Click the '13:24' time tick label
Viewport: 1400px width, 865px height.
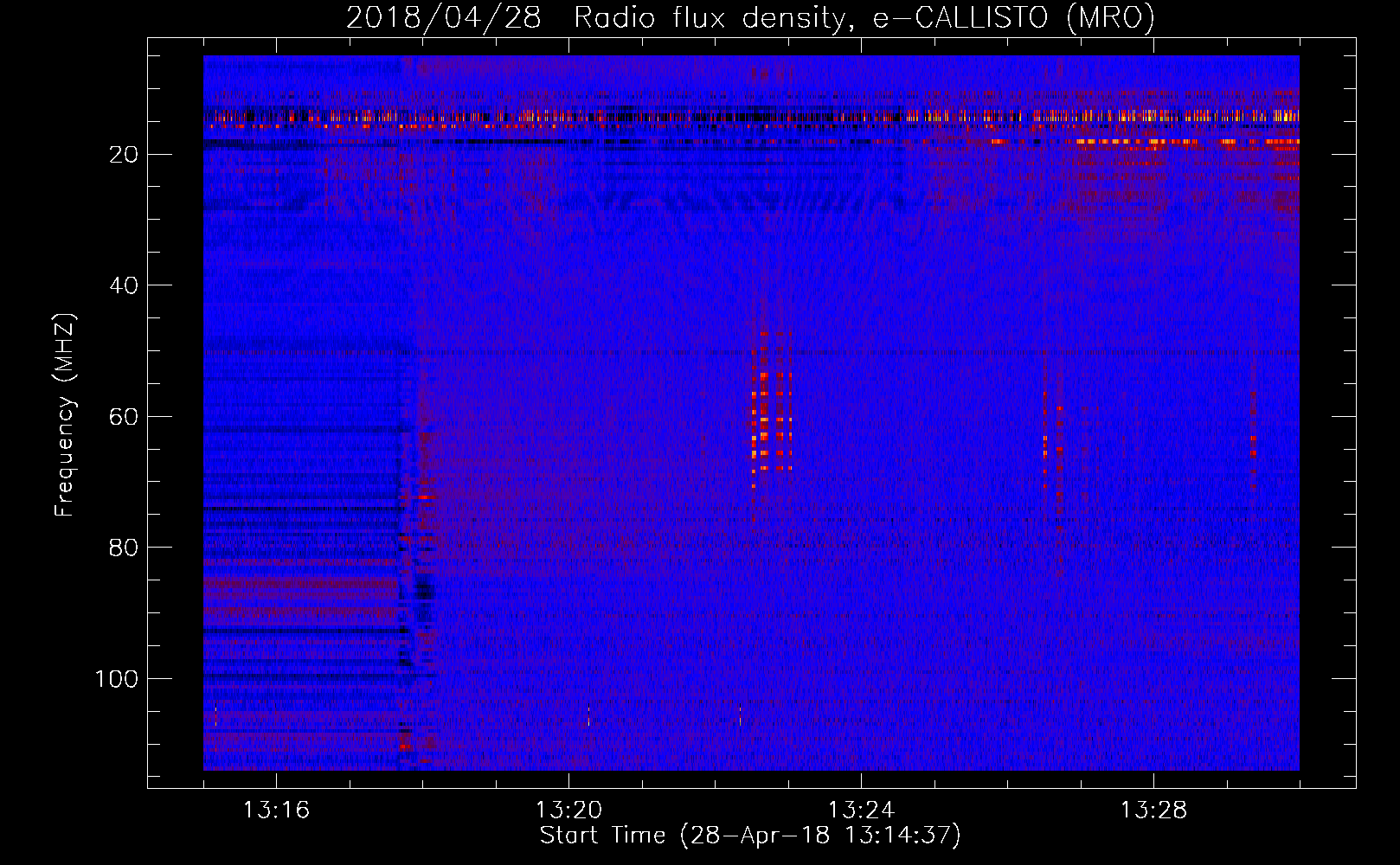[x=861, y=811]
